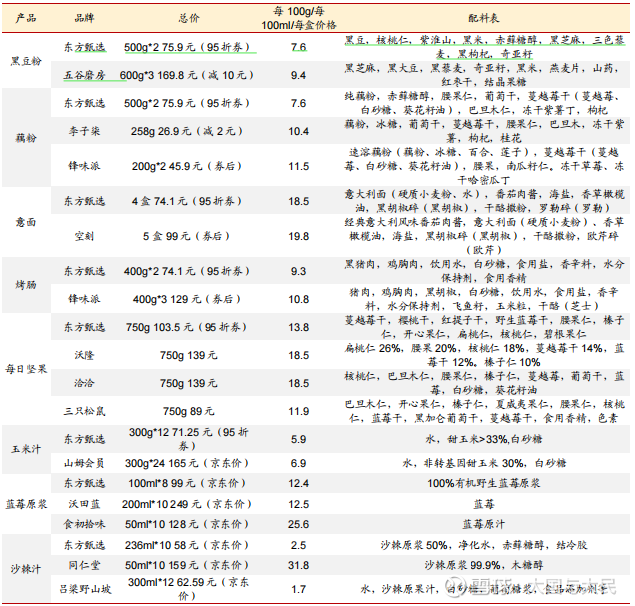The image size is (635, 606).
Task: Select price 258g 26.9元（减2元）
Action: [x=187, y=131]
